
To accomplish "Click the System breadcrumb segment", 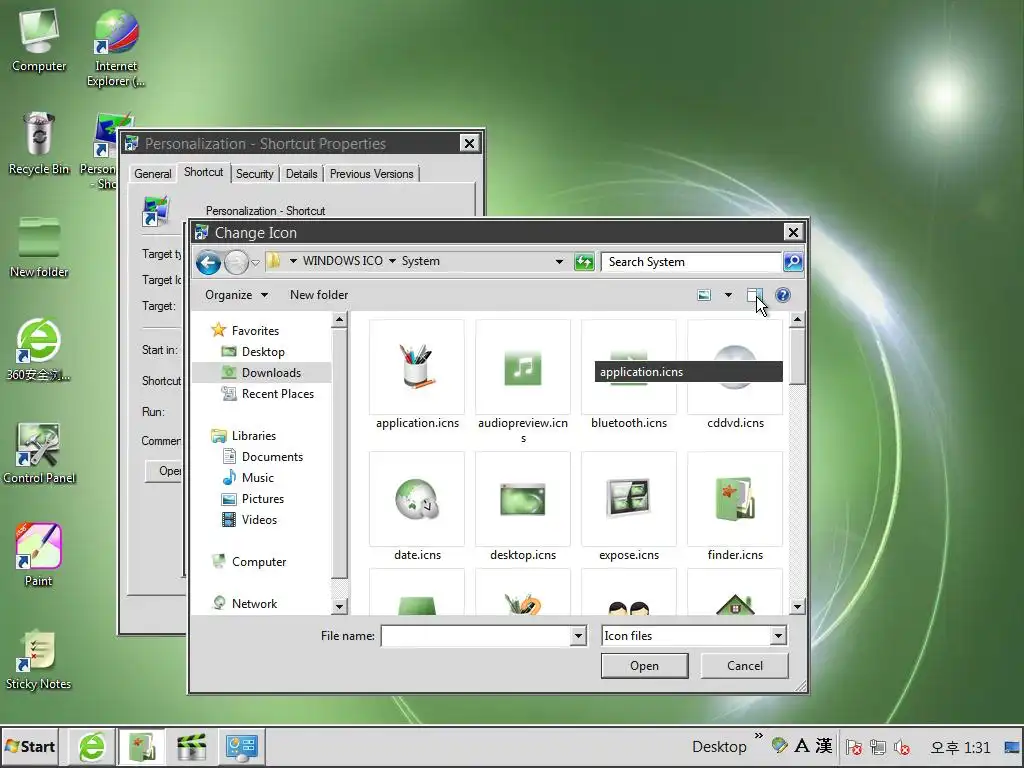I will point(421,261).
